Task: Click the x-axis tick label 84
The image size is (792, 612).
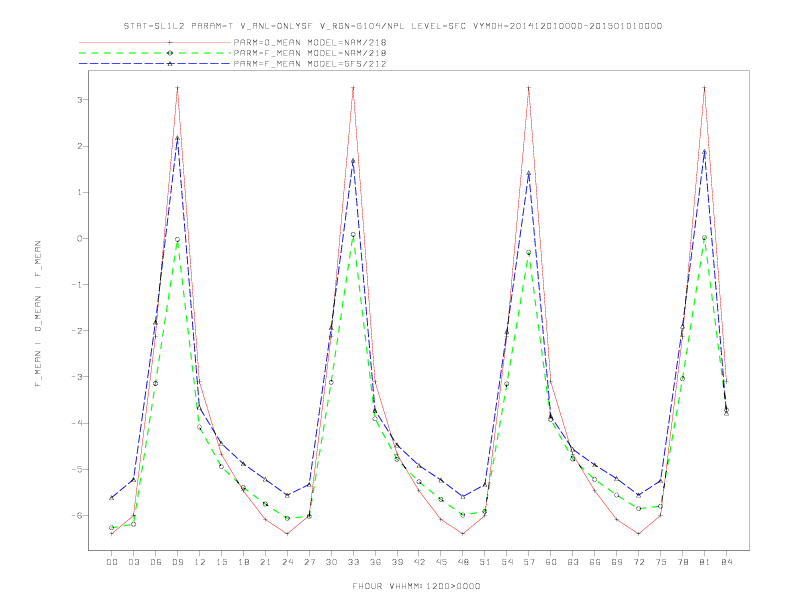Action: point(726,562)
